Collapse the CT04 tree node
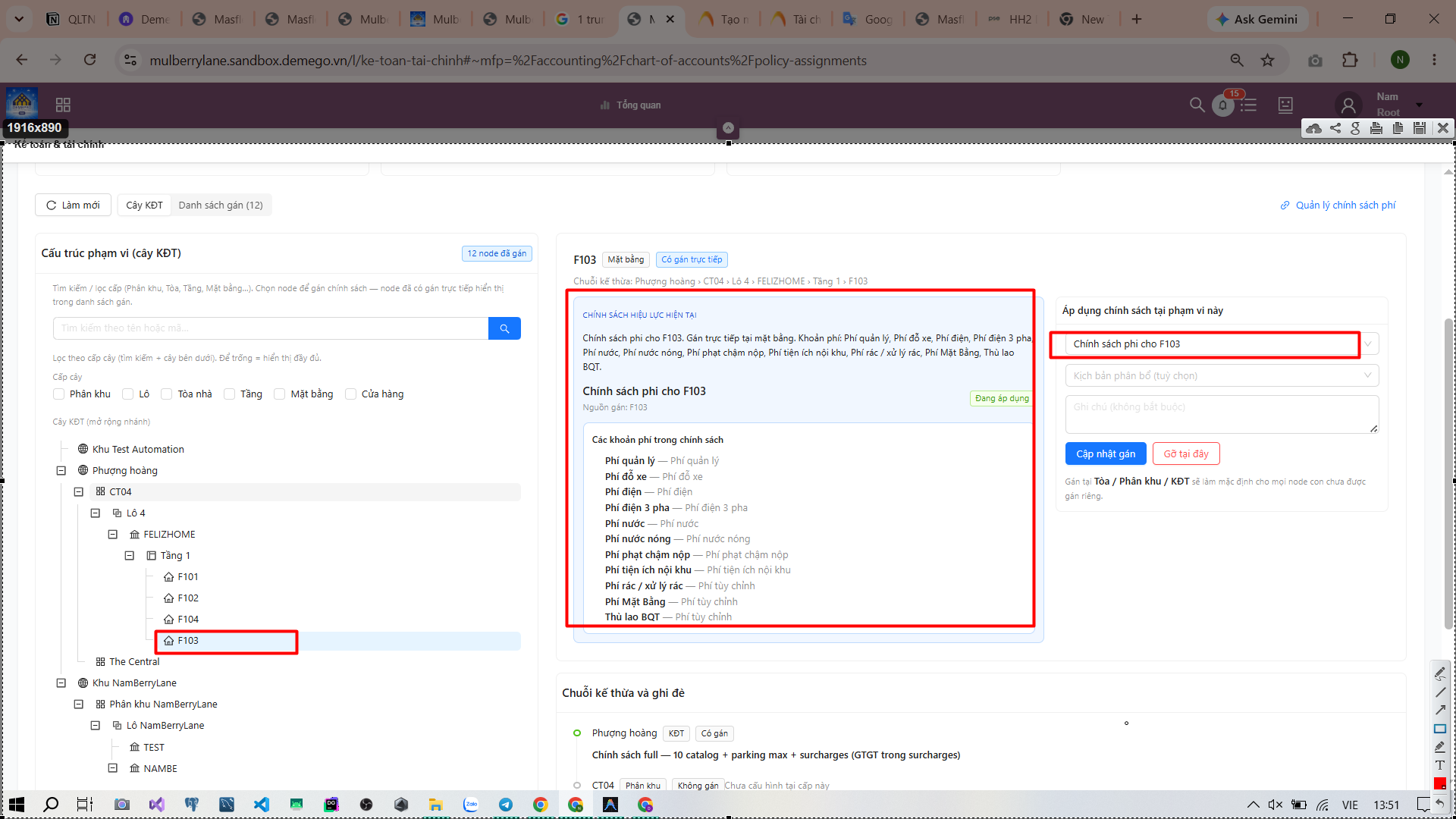Viewport: 1456px width, 819px height. 79,492
